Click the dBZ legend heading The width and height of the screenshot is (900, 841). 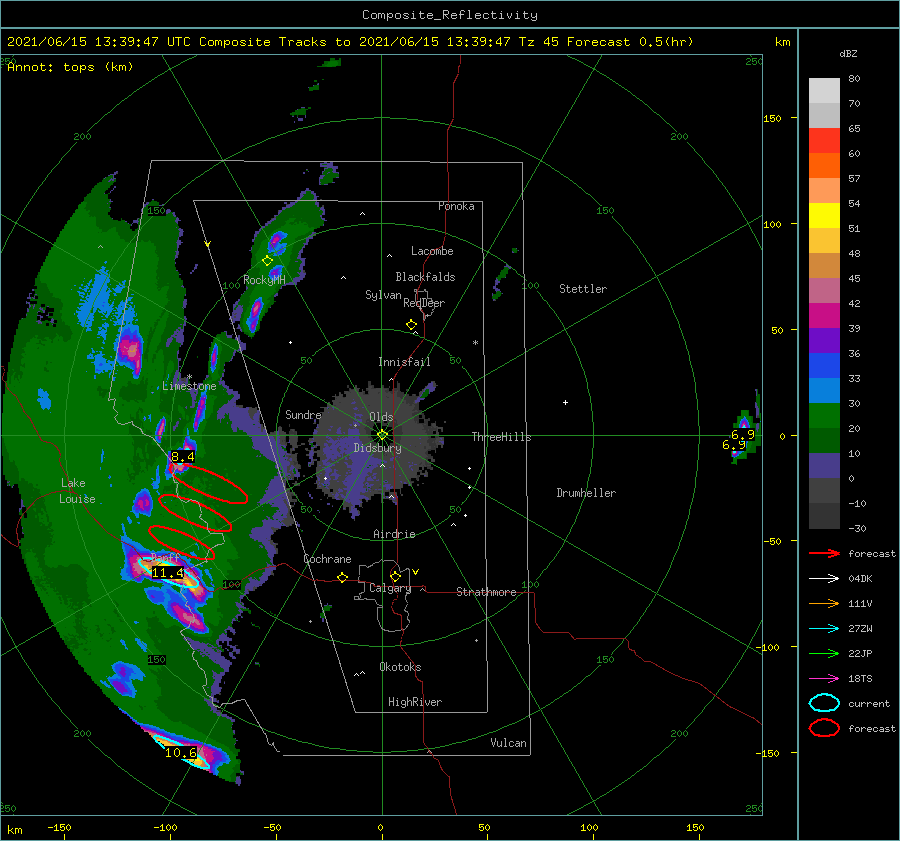[848, 53]
